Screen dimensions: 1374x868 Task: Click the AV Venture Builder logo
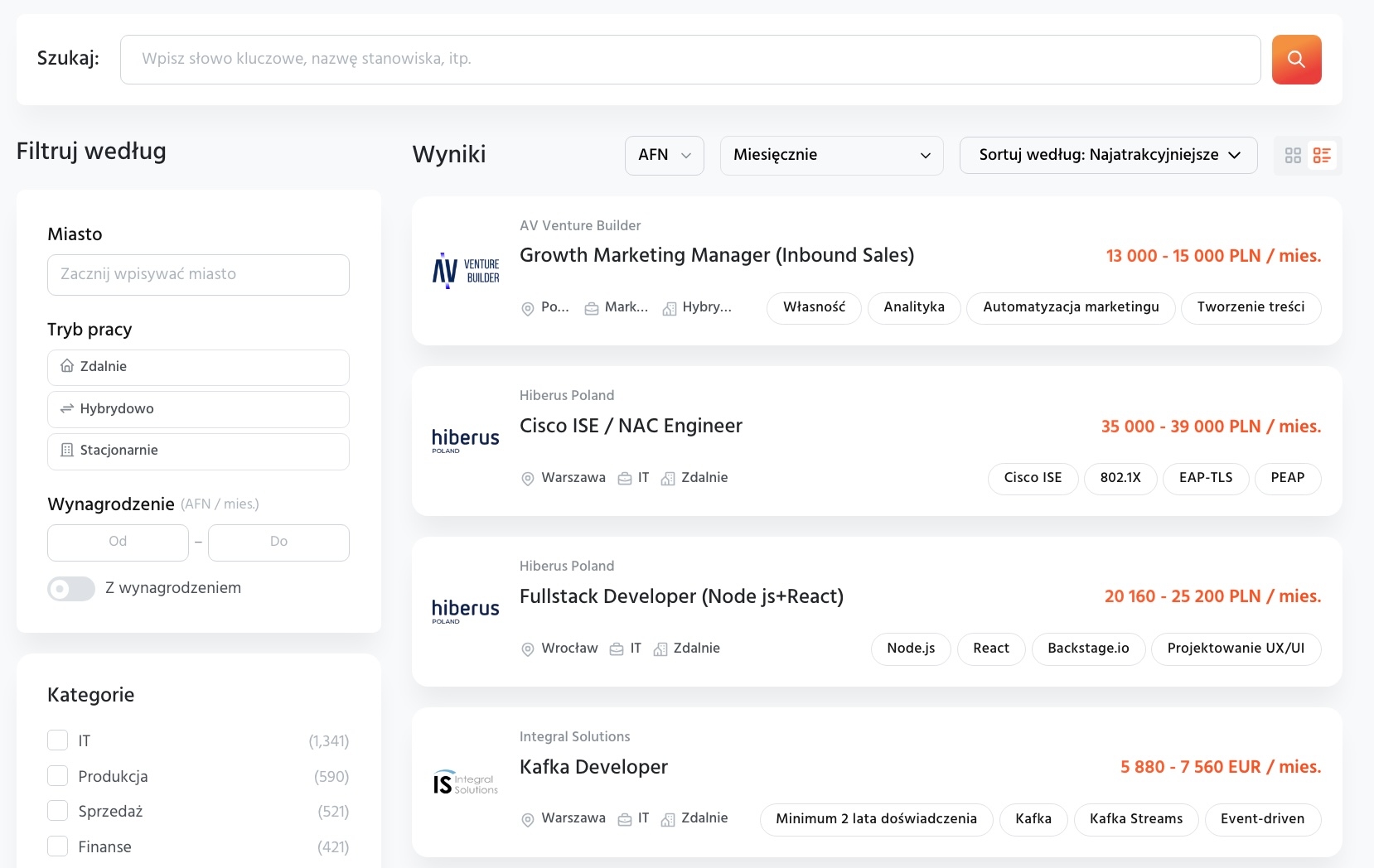tap(466, 271)
